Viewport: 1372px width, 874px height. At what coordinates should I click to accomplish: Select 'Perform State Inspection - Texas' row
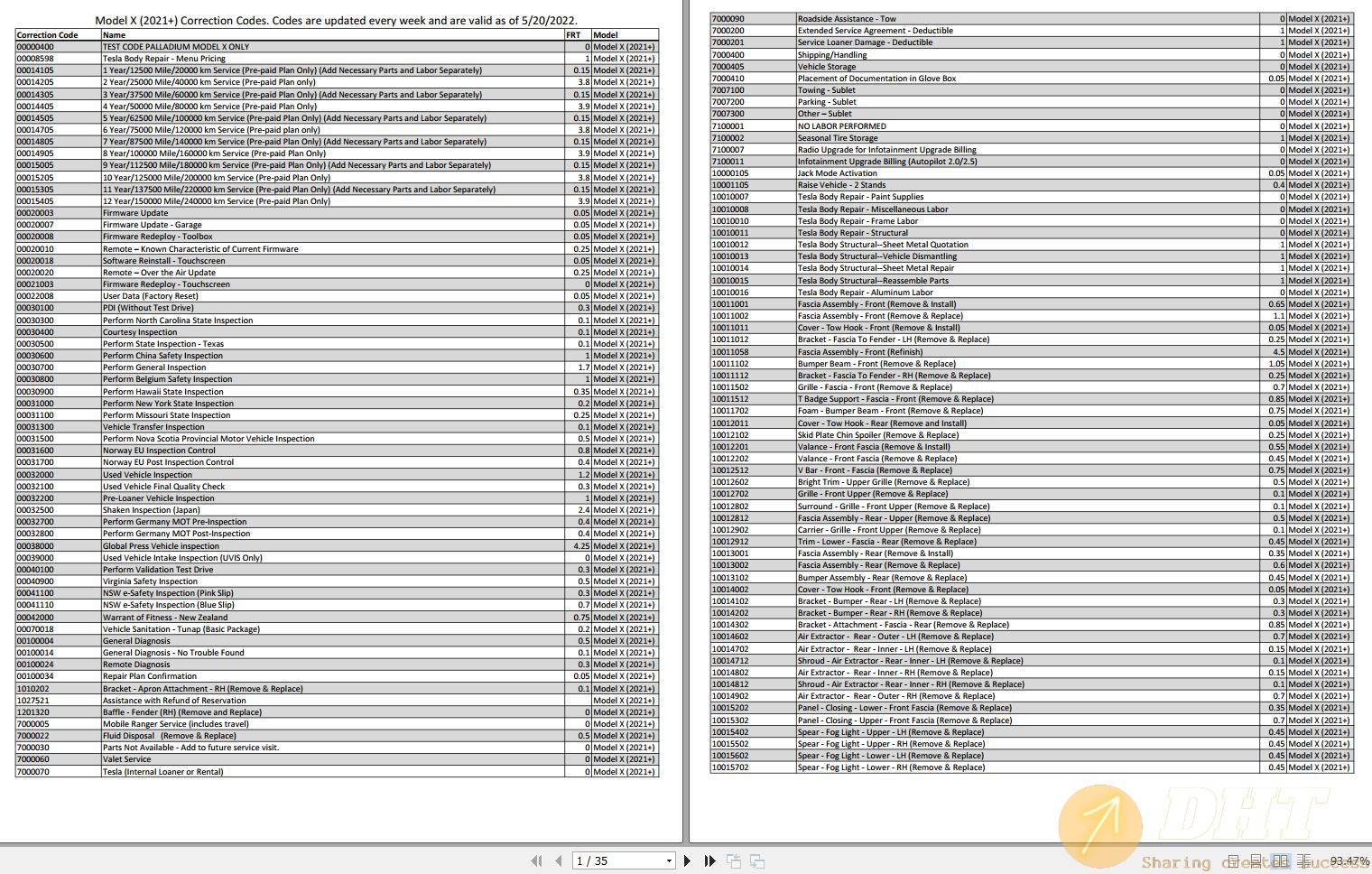point(337,343)
